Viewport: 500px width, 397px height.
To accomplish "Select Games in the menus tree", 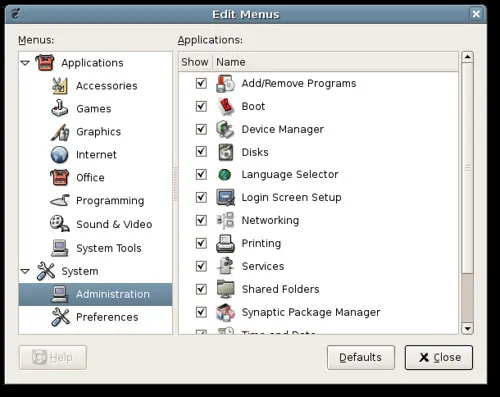I will pyautogui.click(x=94, y=109).
